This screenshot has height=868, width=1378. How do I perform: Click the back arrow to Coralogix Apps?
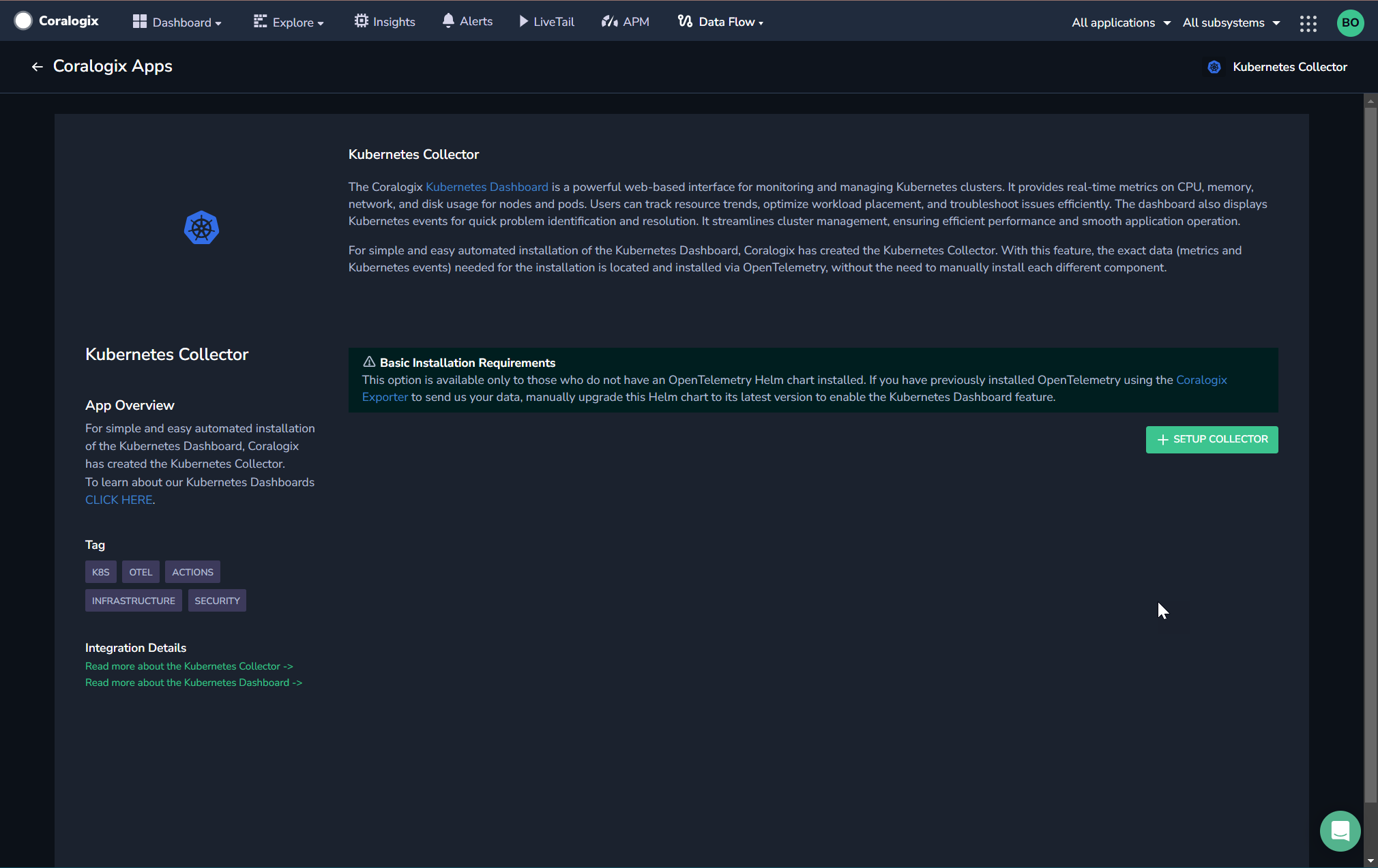point(38,67)
